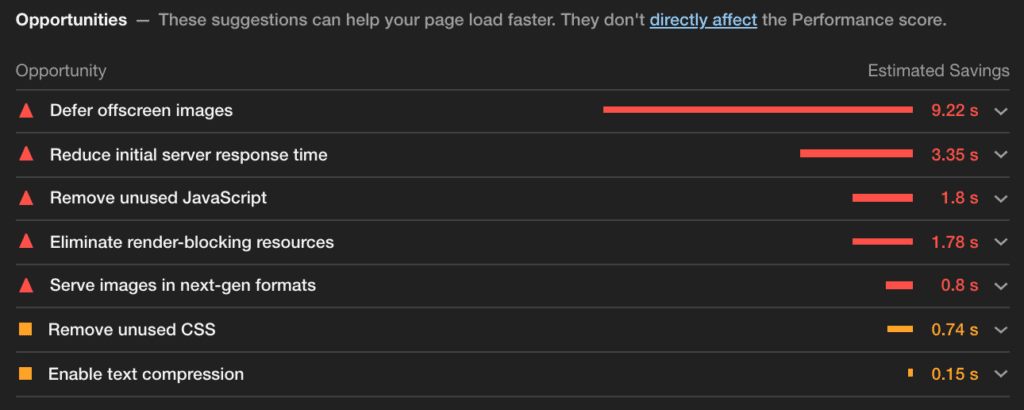The width and height of the screenshot is (1024, 410).
Task: Expand the Defer offscreen images chevron
Action: pyautogui.click(x=1001, y=111)
